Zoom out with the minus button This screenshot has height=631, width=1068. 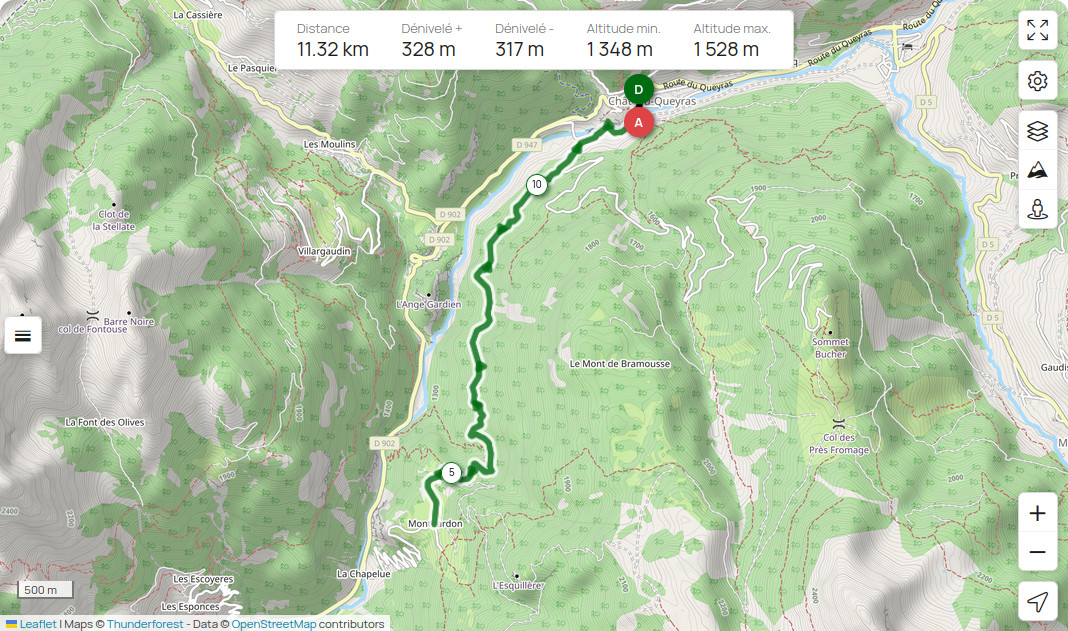(1037, 552)
